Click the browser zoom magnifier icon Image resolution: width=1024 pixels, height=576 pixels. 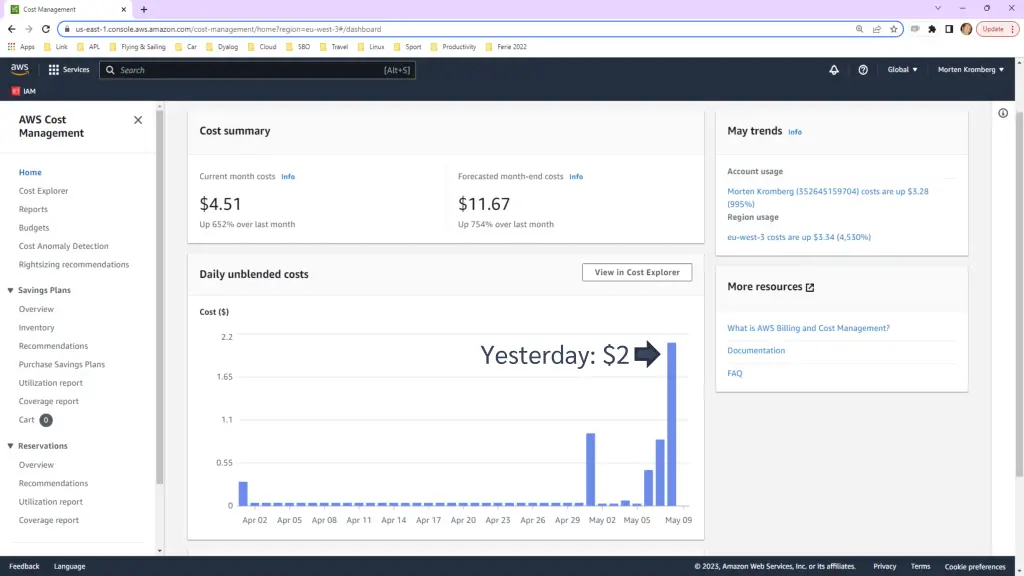pos(859,29)
